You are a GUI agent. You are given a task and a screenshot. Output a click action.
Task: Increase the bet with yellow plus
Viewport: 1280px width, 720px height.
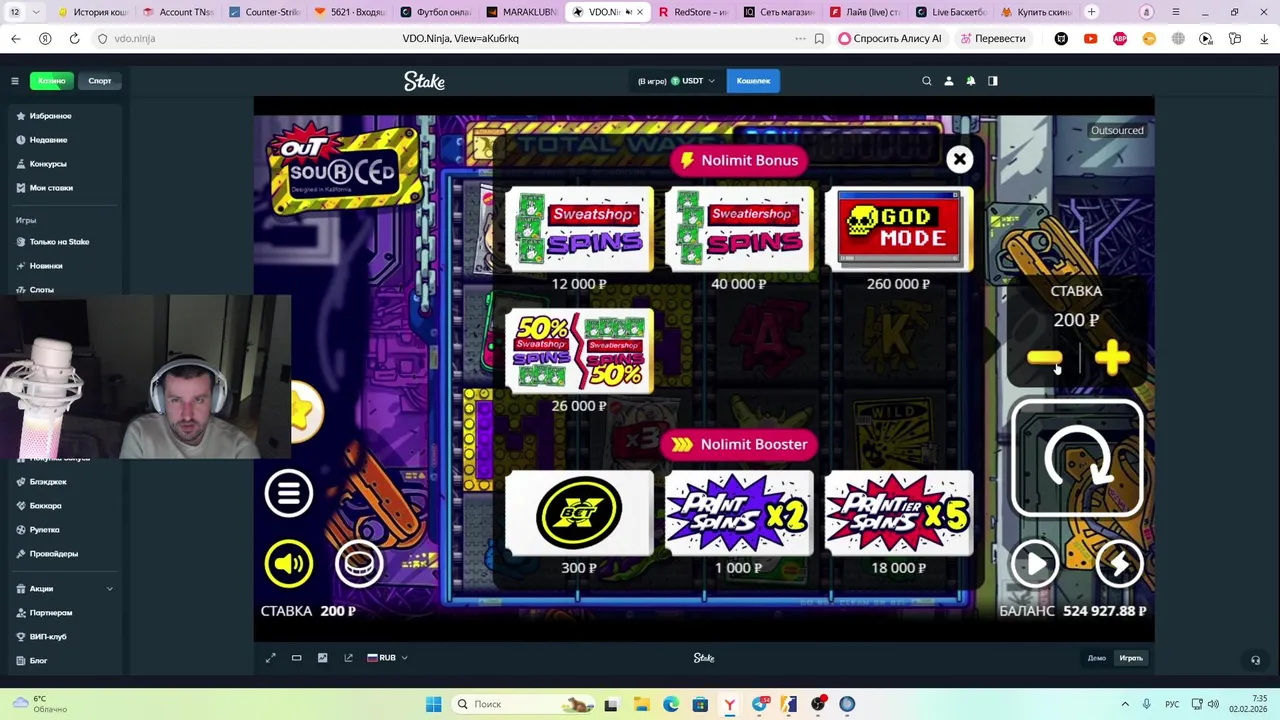[1112, 358]
